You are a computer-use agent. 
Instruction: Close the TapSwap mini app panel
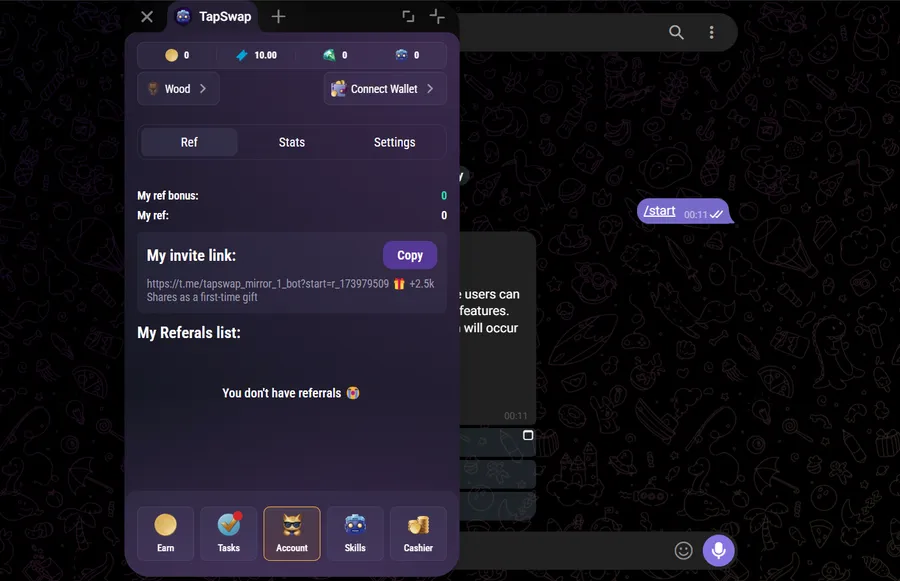147,17
